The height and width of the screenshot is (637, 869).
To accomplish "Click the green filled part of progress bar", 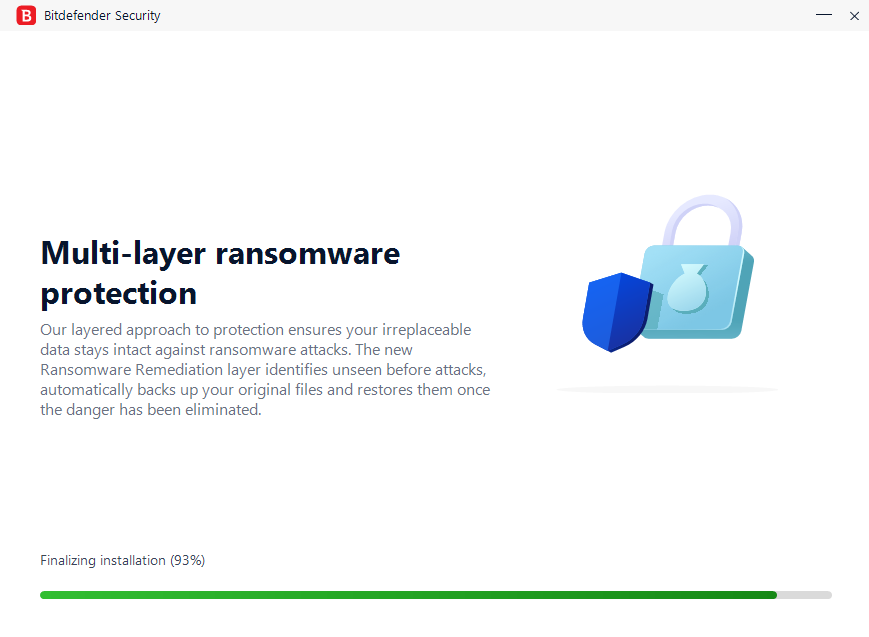I will tap(400, 595).
